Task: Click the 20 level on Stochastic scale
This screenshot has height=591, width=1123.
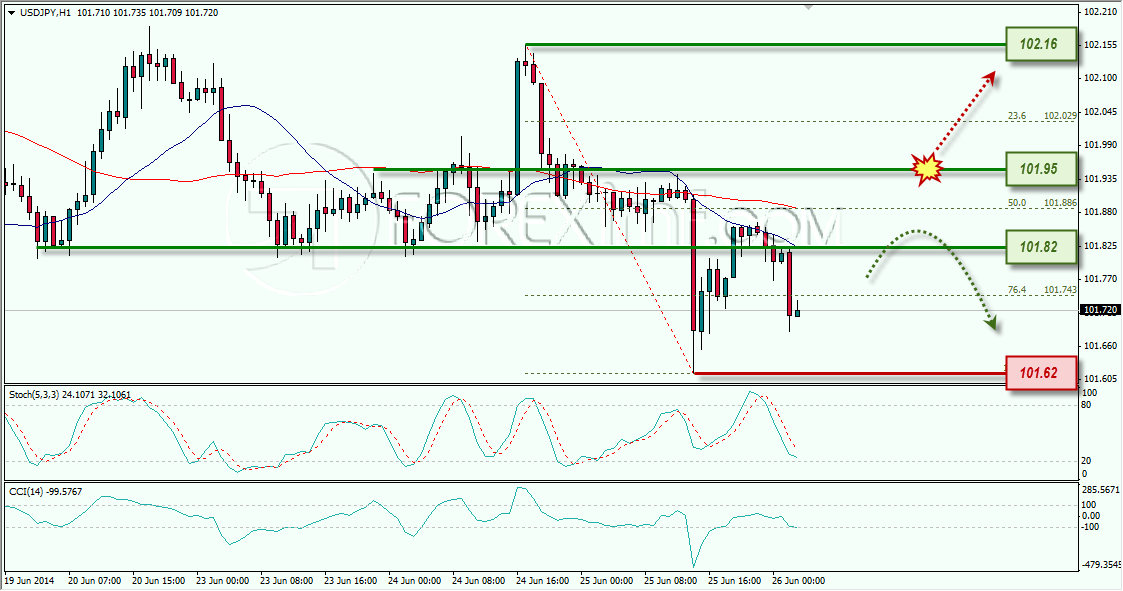Action: pyautogui.click(x=1086, y=461)
